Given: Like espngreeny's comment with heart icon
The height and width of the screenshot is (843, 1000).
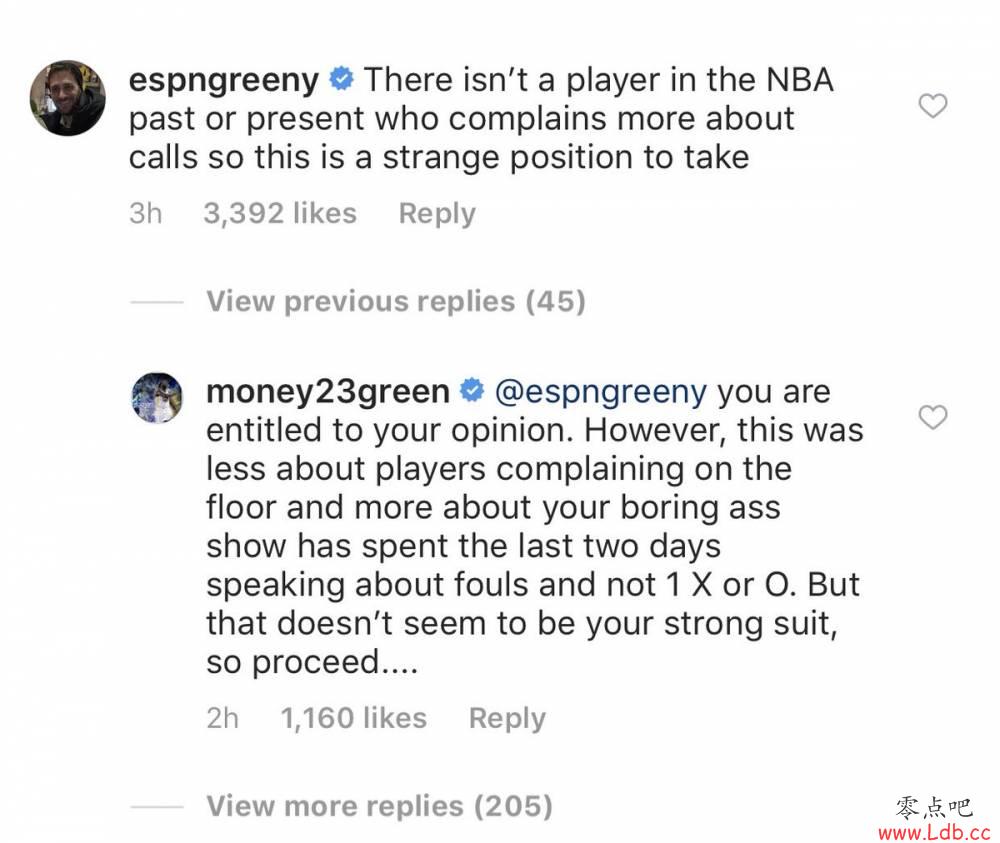Looking at the screenshot, I should point(932,106).
